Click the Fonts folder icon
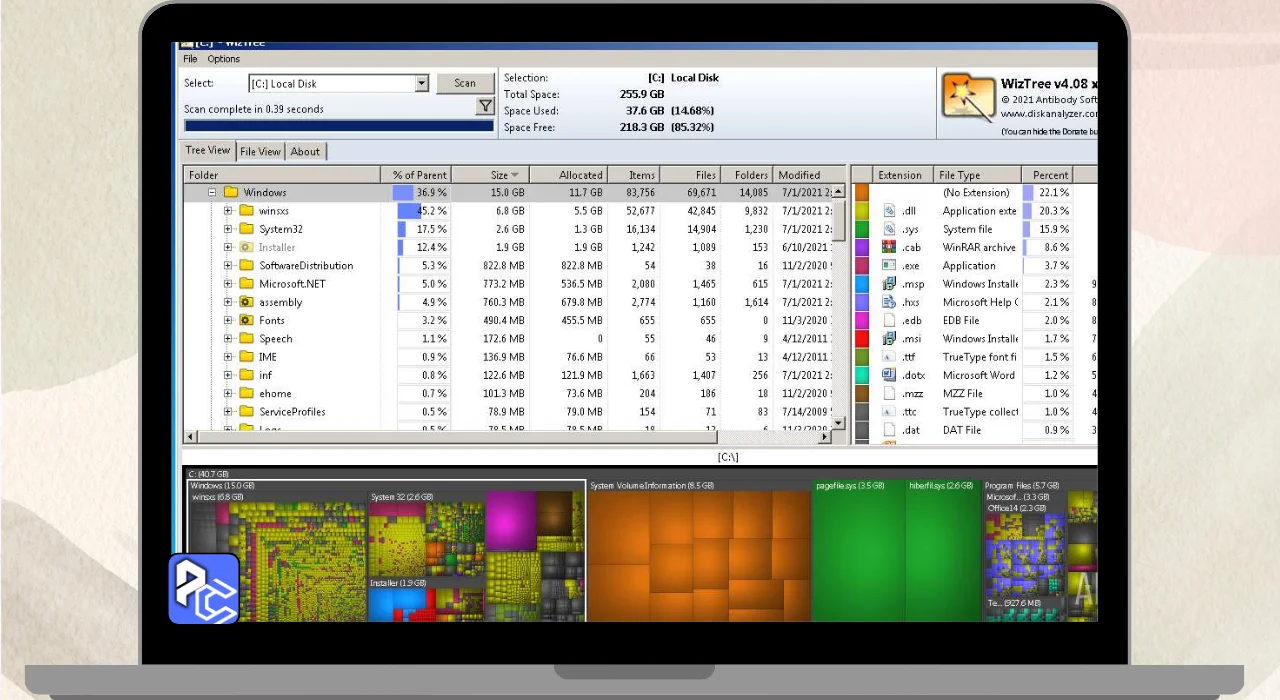1280x700 pixels. 245,320
